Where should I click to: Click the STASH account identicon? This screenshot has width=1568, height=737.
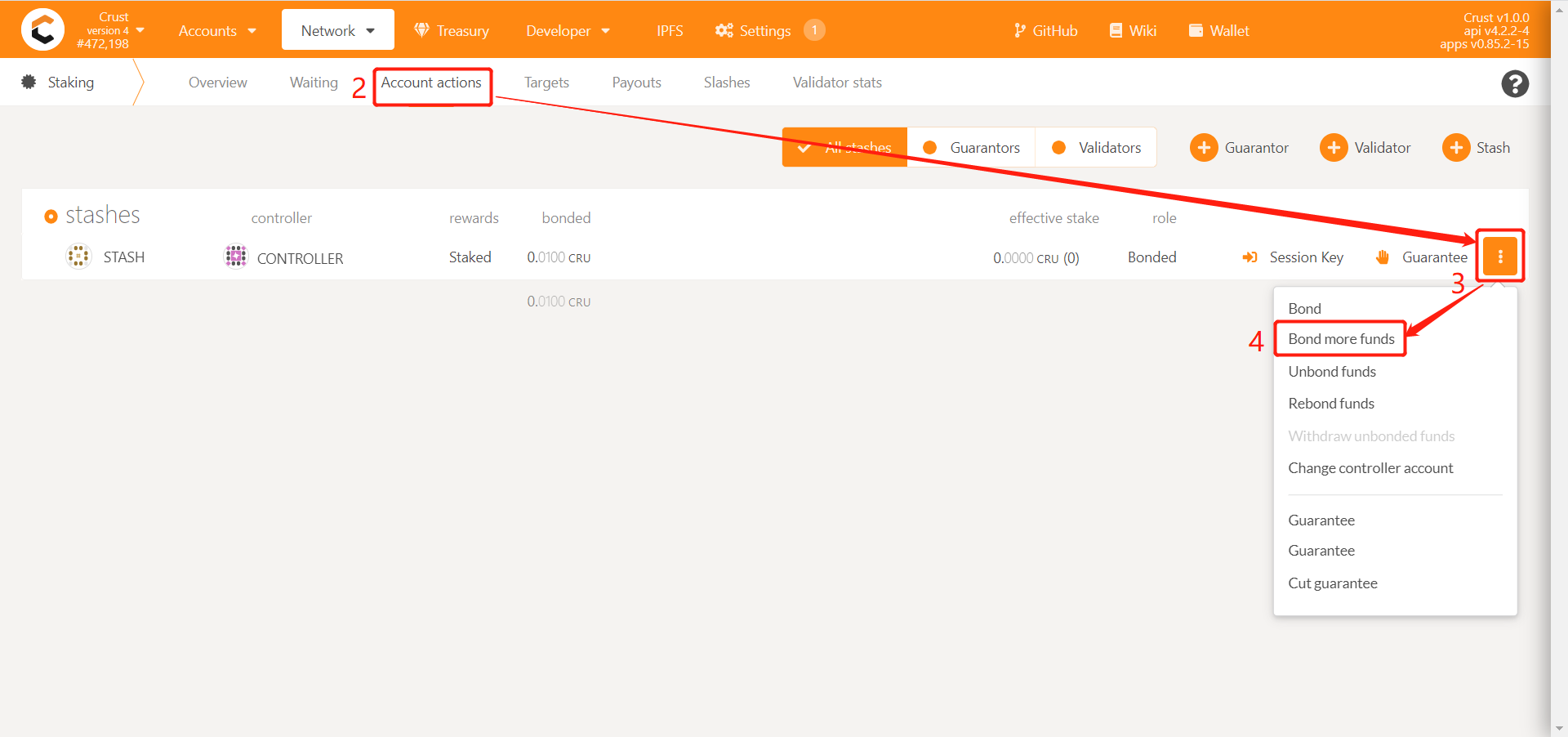[x=78, y=257]
